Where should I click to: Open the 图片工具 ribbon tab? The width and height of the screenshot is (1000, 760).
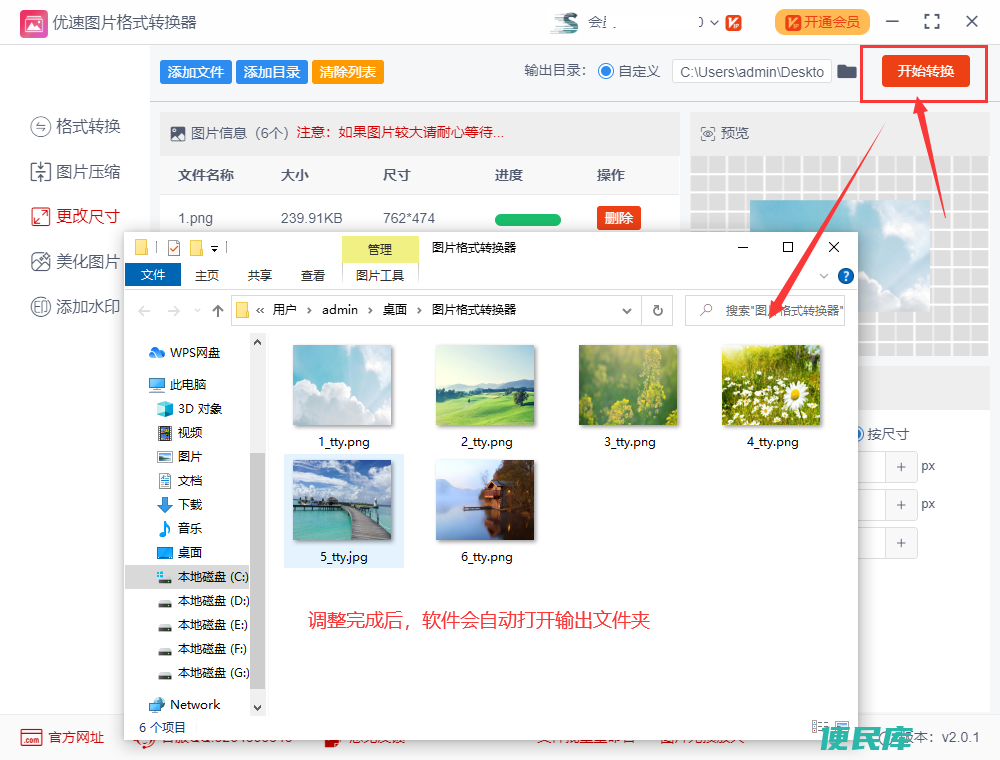tap(380, 275)
